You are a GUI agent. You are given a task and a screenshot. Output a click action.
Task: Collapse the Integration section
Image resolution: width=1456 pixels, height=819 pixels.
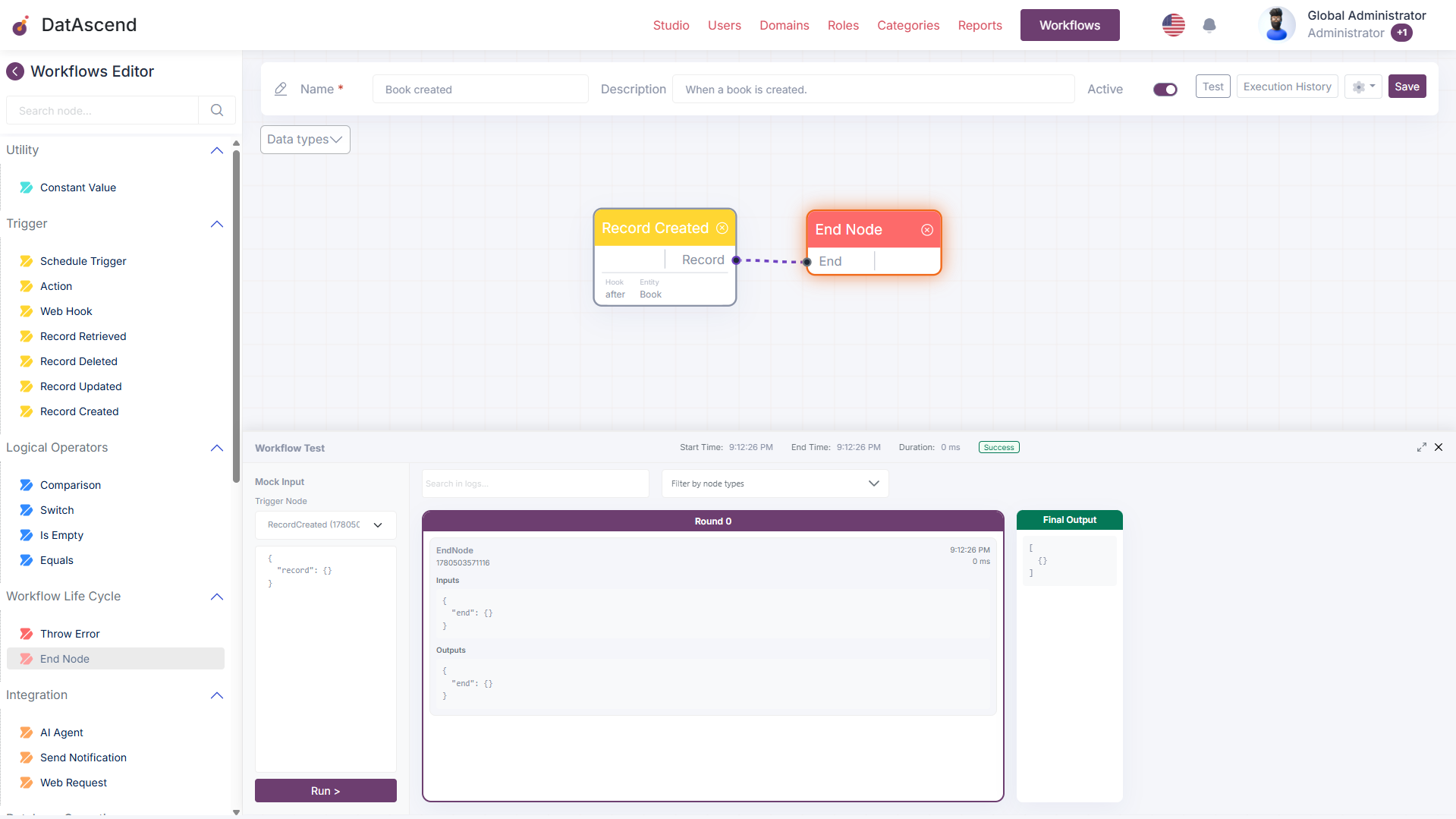[217, 695]
